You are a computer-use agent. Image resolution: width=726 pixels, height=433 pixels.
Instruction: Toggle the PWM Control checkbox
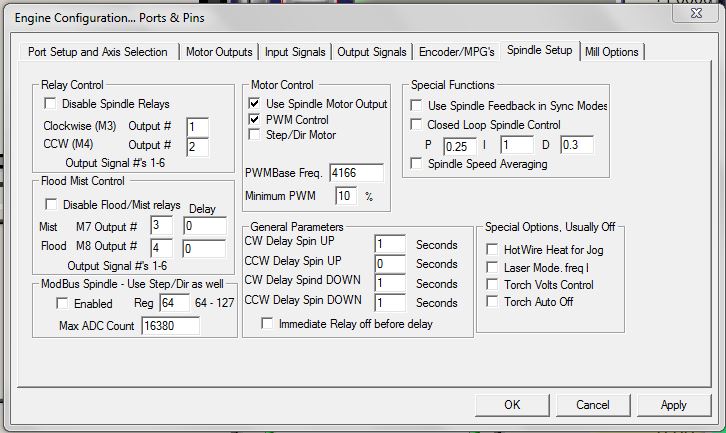[255, 119]
